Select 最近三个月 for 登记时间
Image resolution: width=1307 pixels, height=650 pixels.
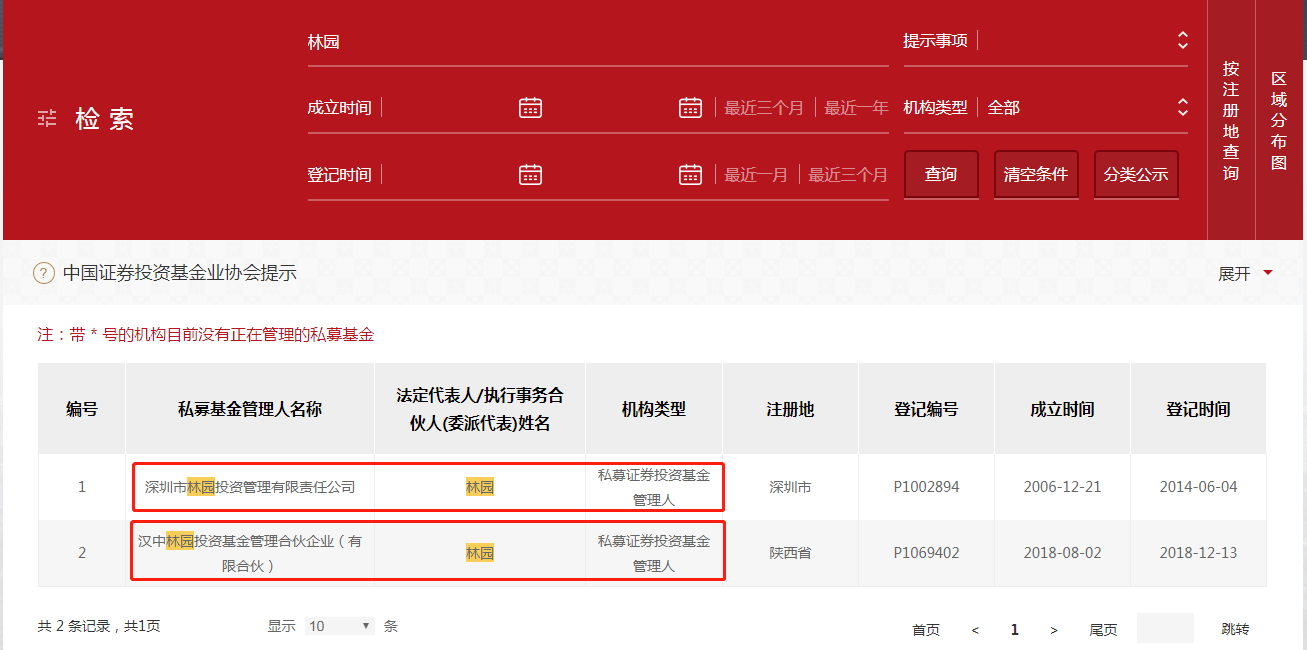click(x=848, y=175)
